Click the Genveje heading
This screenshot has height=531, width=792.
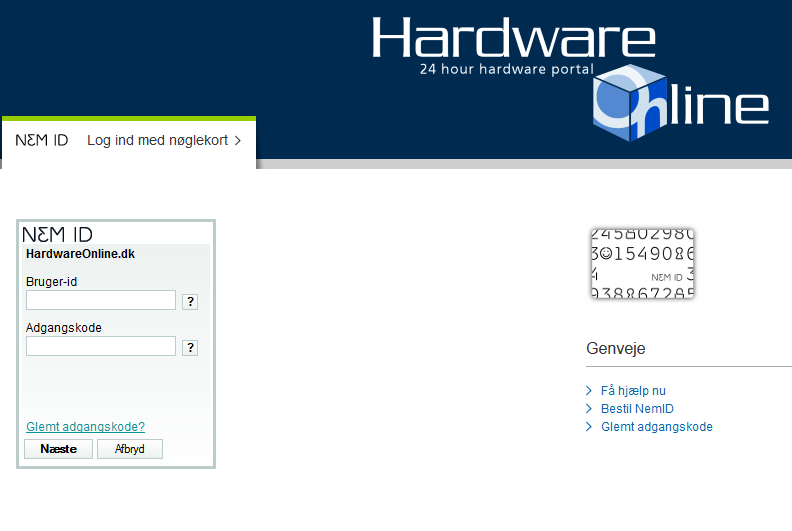(616, 349)
